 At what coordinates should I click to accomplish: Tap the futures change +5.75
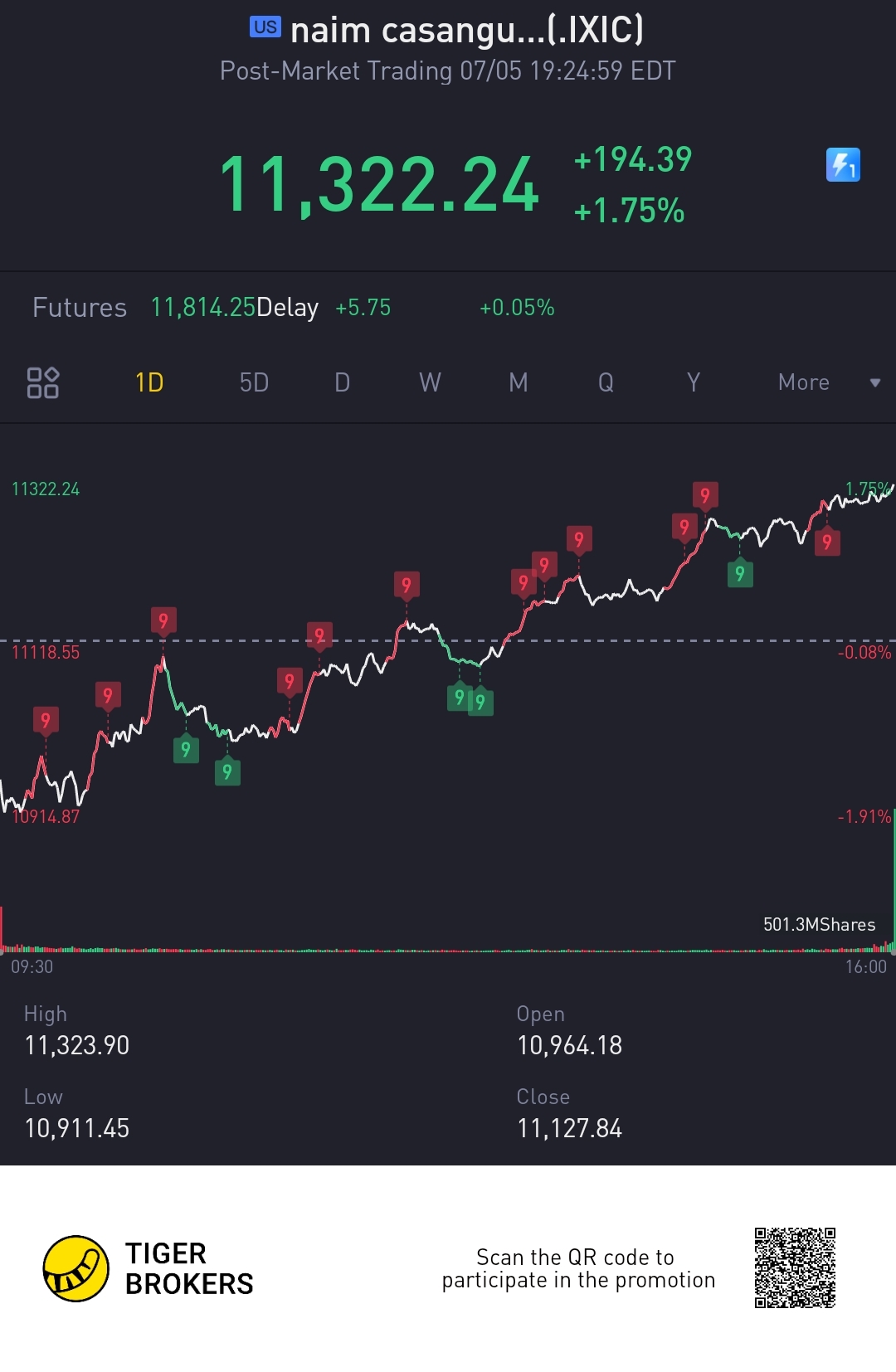(363, 308)
